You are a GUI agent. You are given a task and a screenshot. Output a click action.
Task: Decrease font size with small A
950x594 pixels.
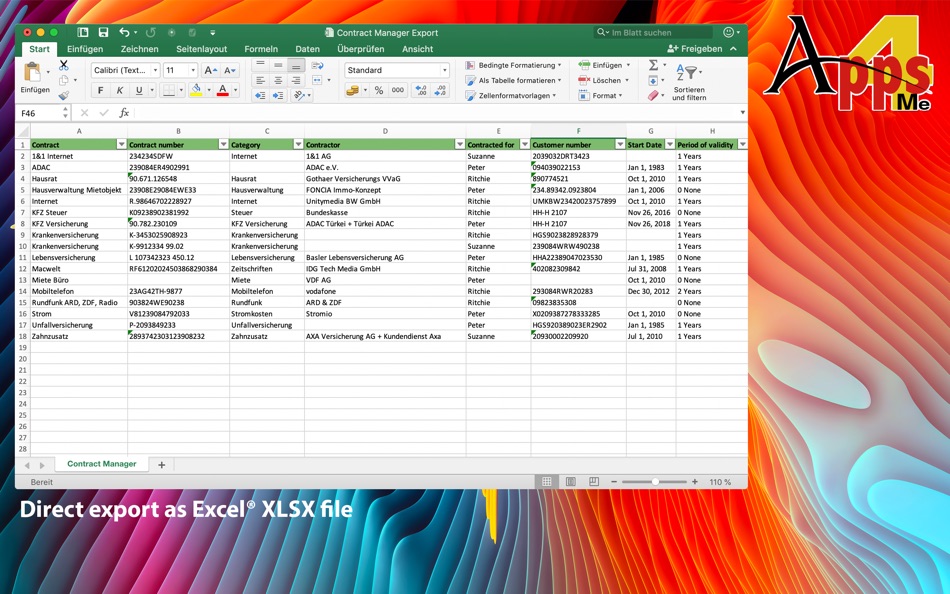pyautogui.click(x=230, y=70)
